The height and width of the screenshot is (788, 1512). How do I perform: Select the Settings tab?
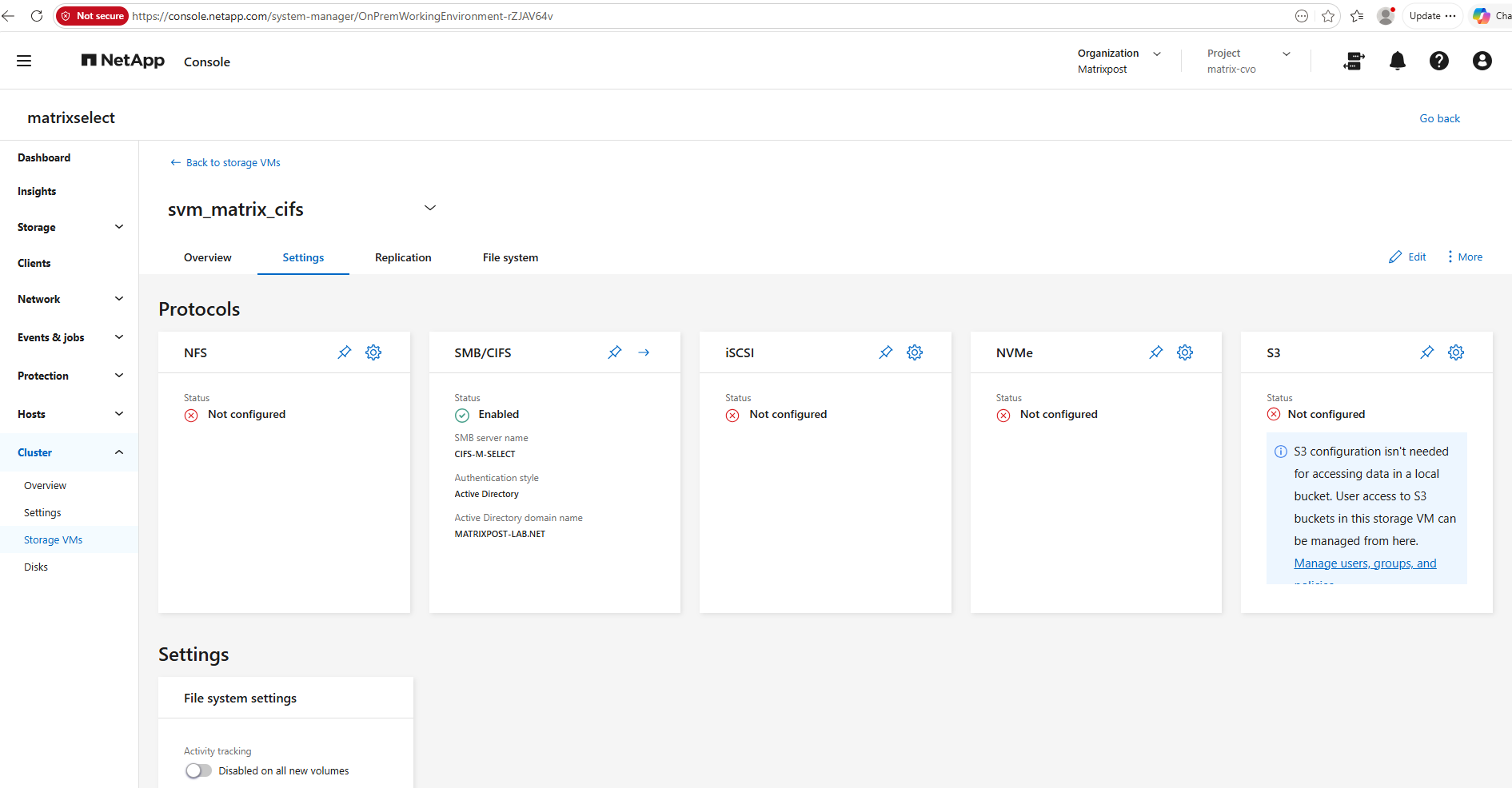[x=303, y=257]
